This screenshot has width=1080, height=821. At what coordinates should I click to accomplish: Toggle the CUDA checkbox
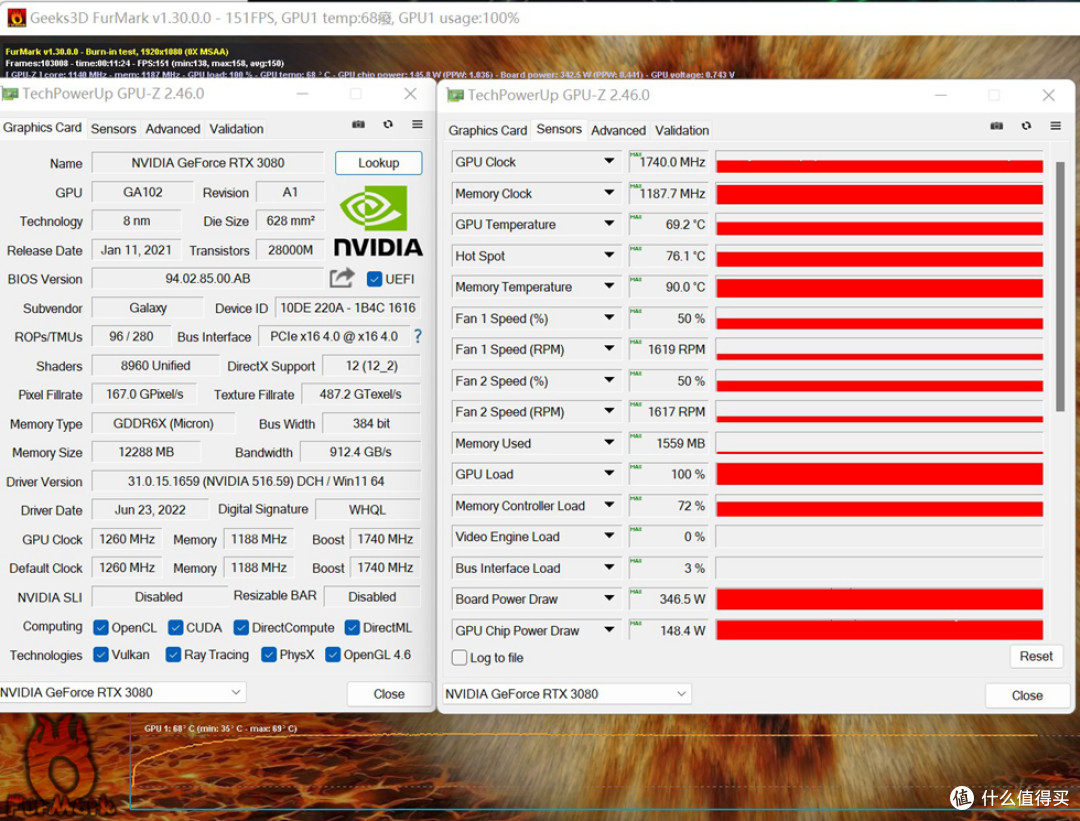pyautogui.click(x=176, y=627)
